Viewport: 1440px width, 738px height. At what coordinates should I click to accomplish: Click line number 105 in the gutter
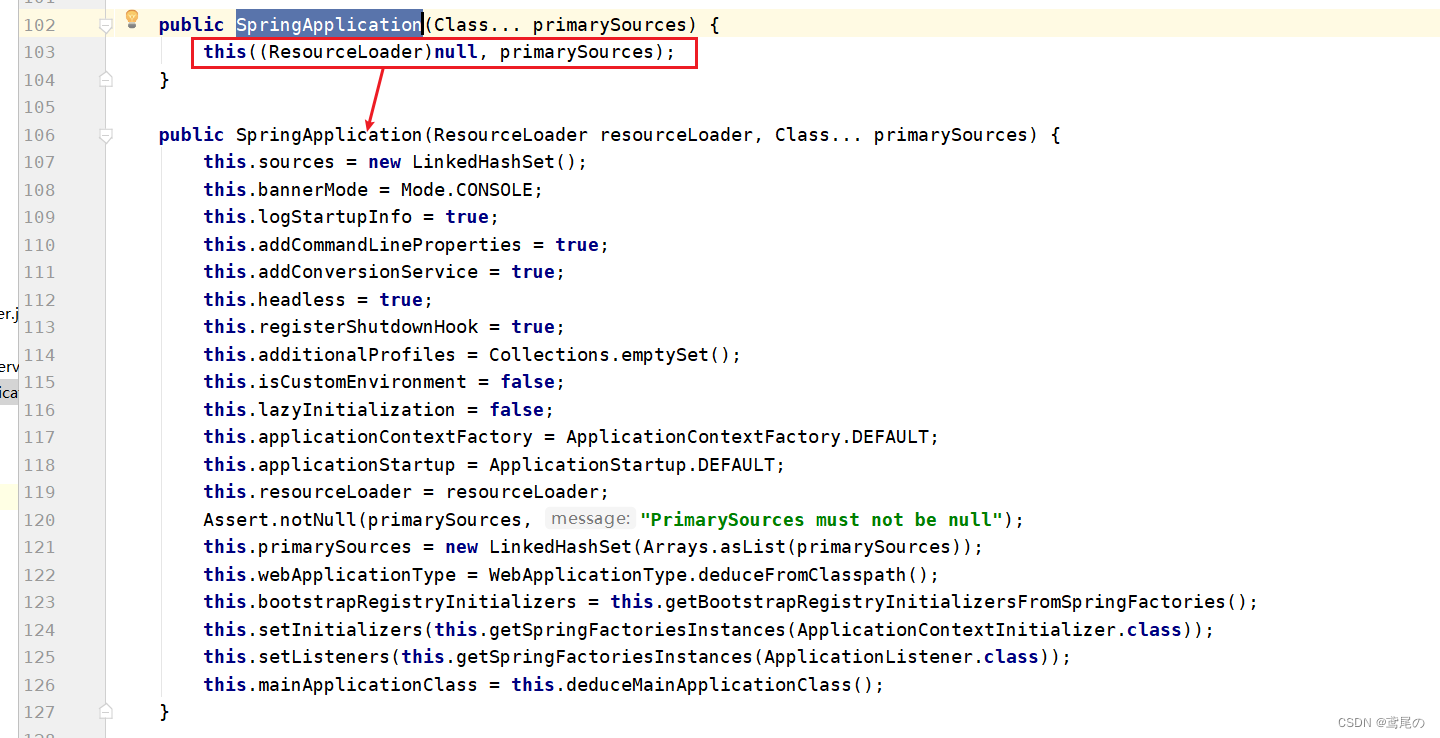click(x=39, y=107)
